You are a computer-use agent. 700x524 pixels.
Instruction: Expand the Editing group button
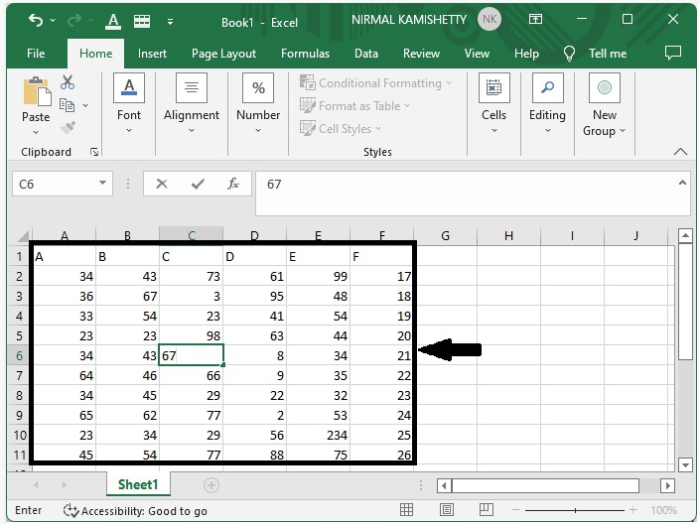click(x=547, y=104)
